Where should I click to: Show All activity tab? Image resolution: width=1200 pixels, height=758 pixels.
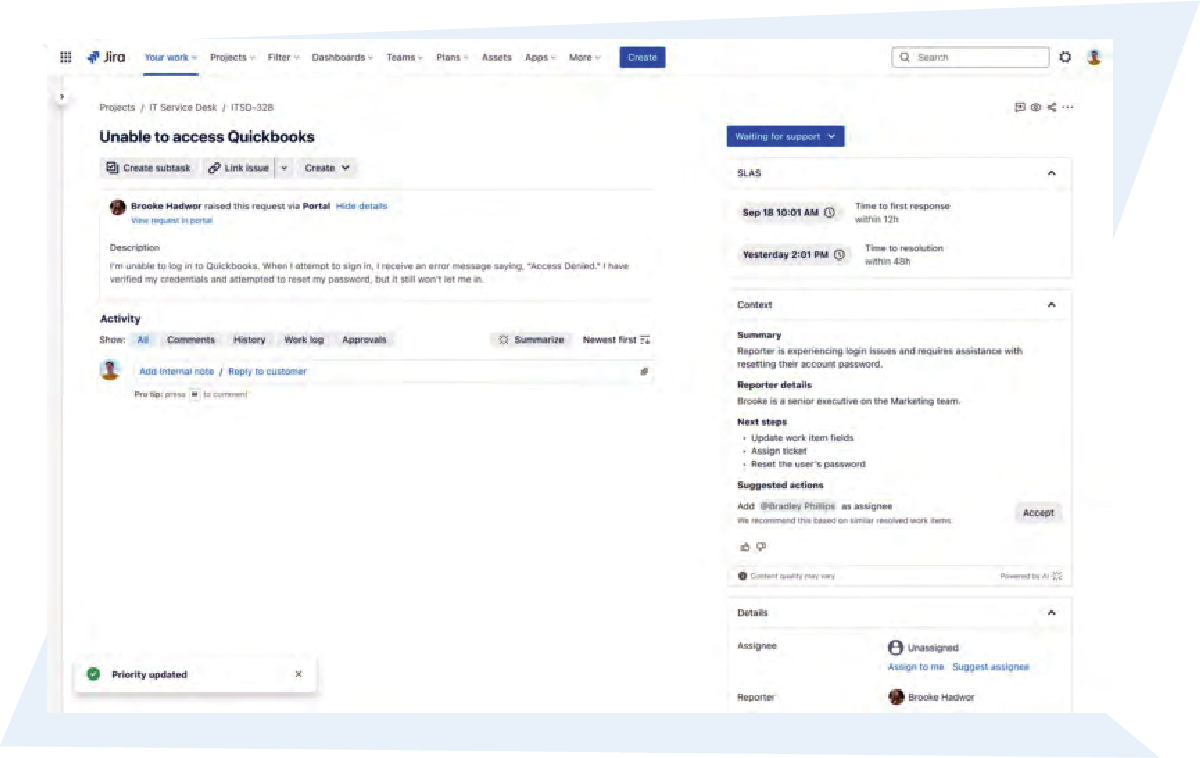143,340
